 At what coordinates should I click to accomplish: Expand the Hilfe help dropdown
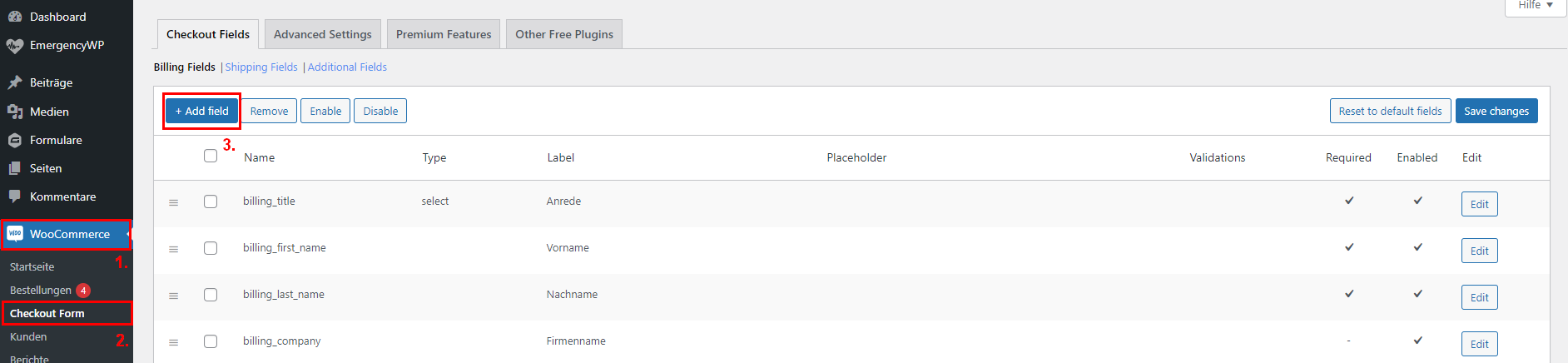1536,6
